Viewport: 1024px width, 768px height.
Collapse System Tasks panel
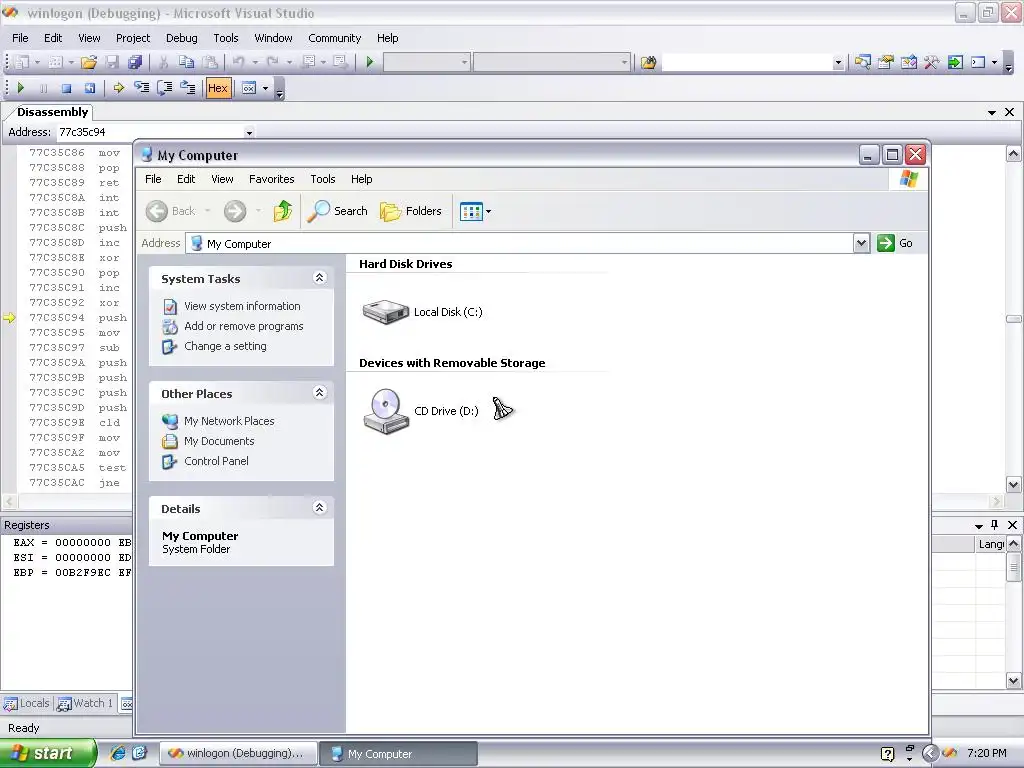[x=319, y=278]
